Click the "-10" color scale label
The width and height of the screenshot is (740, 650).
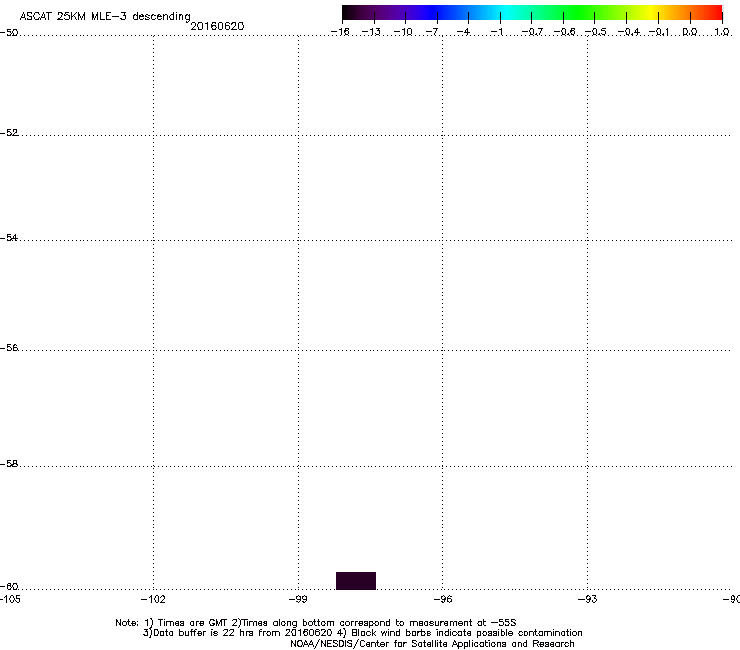tap(403, 32)
